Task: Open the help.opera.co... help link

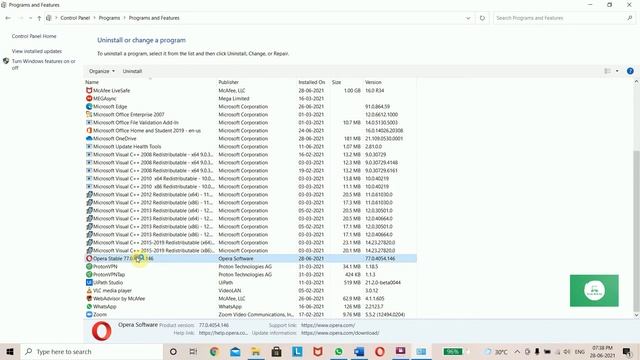Action: [223, 333]
